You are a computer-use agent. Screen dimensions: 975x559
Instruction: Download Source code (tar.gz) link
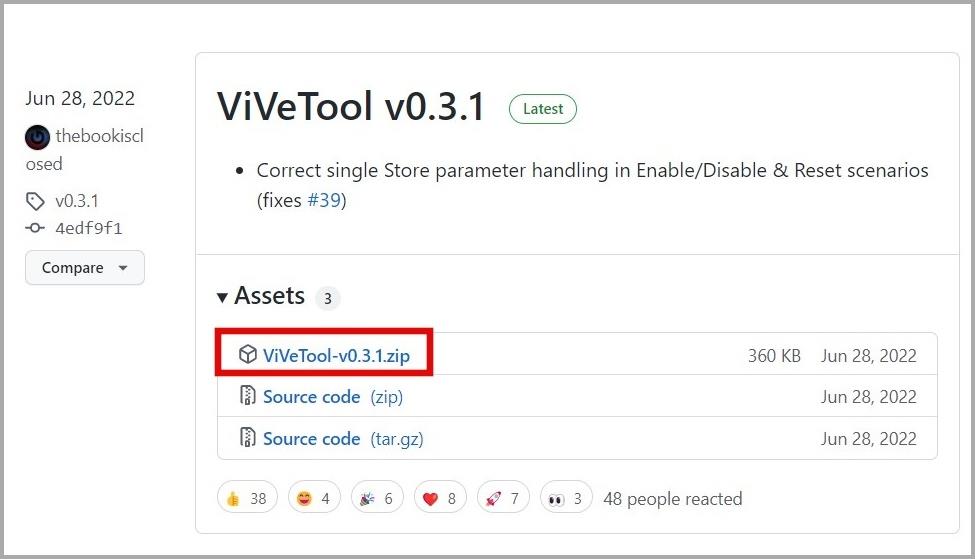tap(343, 439)
